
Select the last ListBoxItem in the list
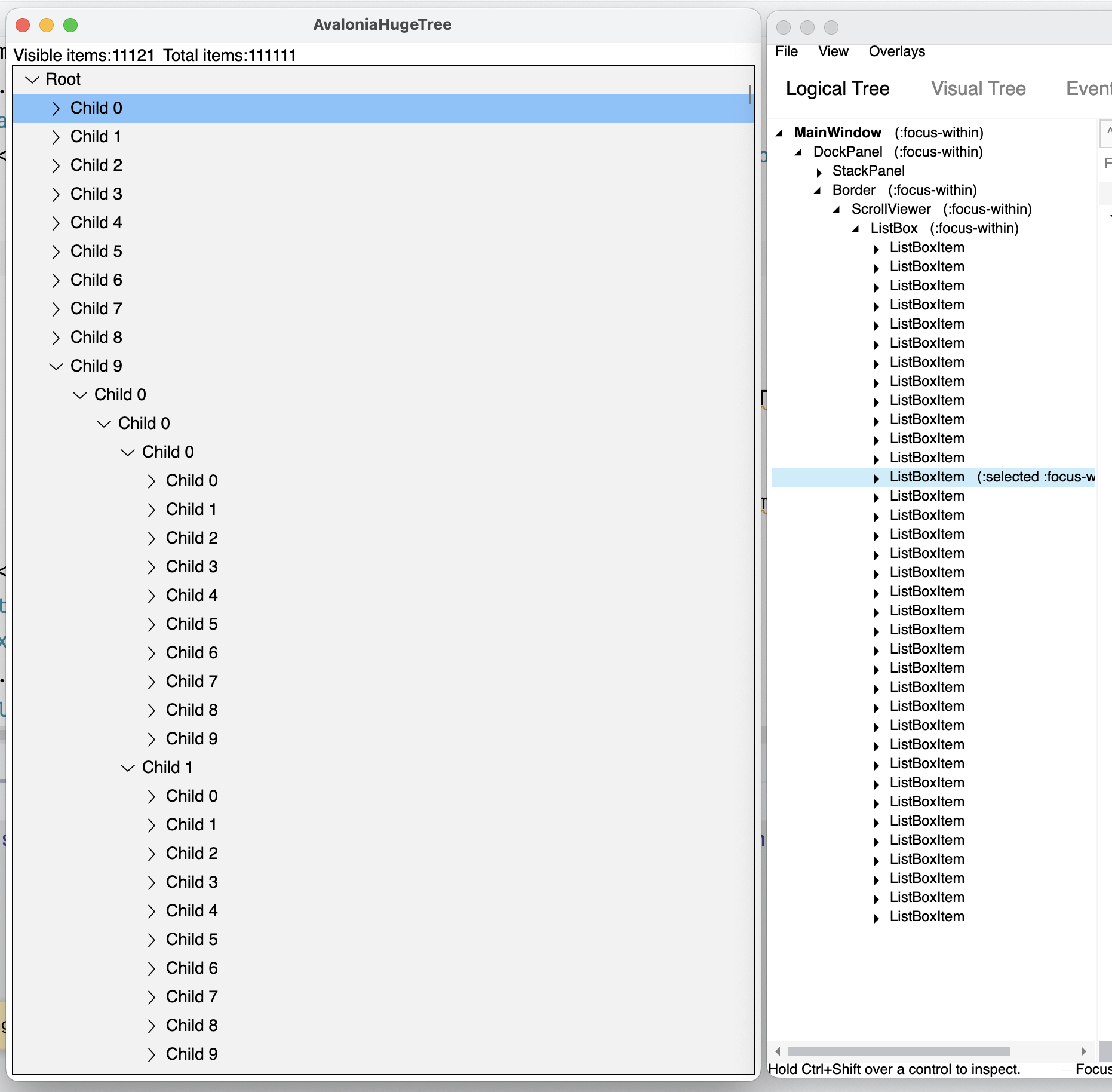pos(927,916)
